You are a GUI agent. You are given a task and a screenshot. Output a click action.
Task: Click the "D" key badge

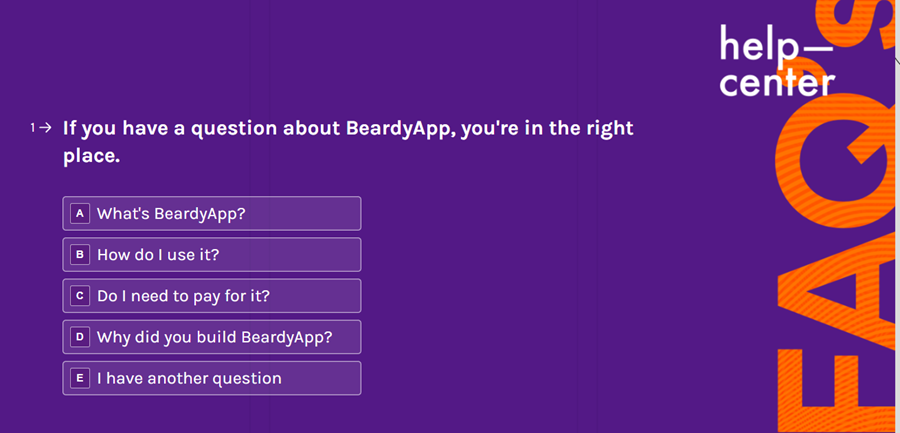pyautogui.click(x=80, y=337)
